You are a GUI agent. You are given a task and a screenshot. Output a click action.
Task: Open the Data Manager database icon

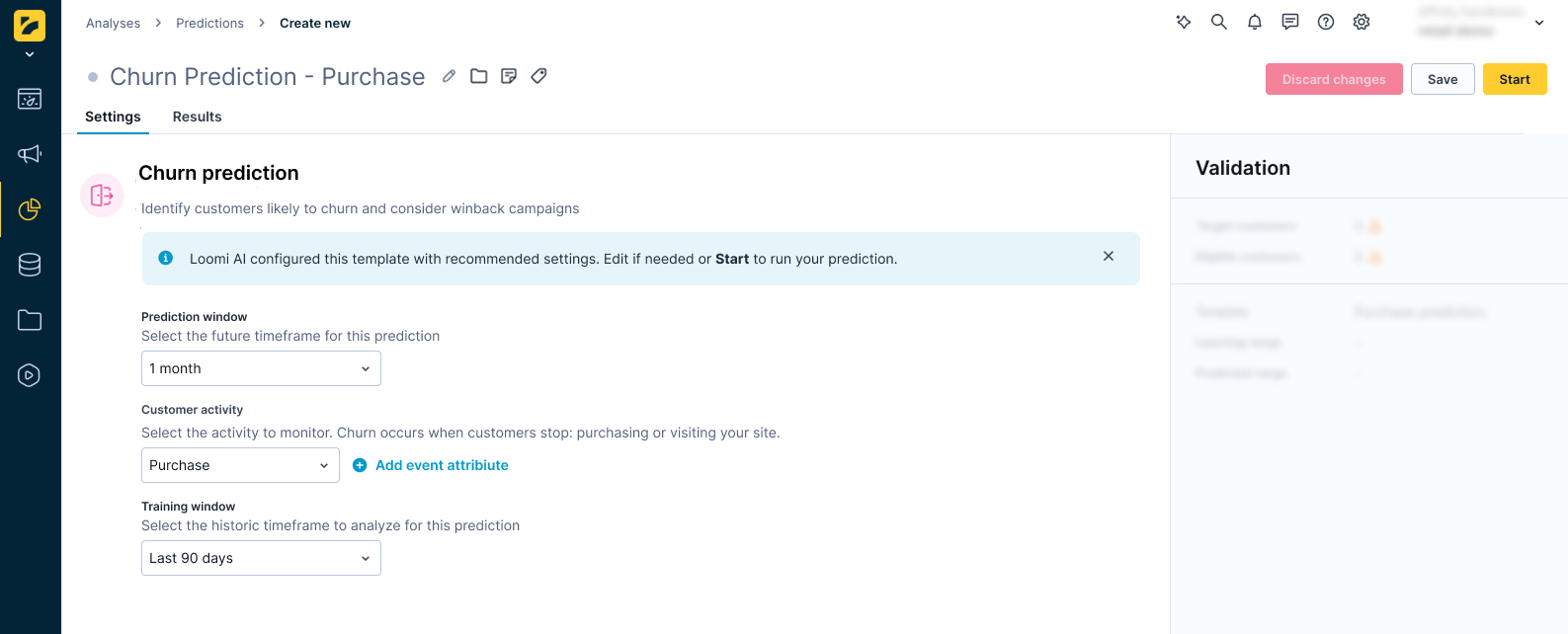(x=30, y=265)
